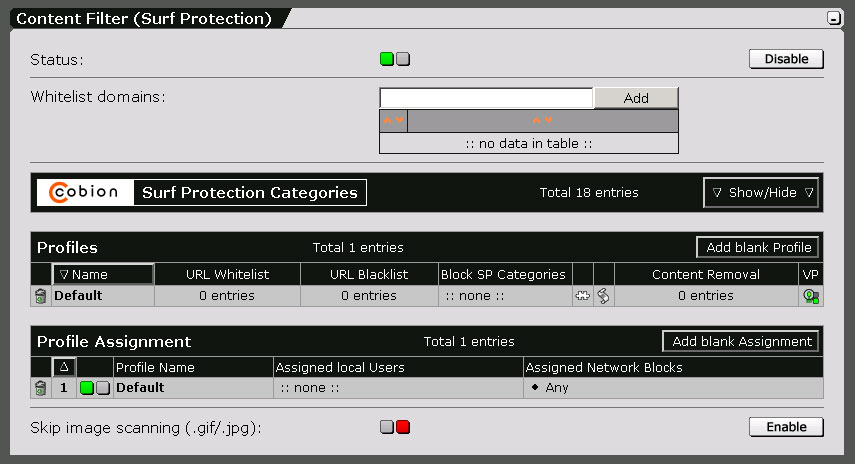Click the script icon beside Content Removal
The width and height of the screenshot is (855, 464).
point(603,296)
